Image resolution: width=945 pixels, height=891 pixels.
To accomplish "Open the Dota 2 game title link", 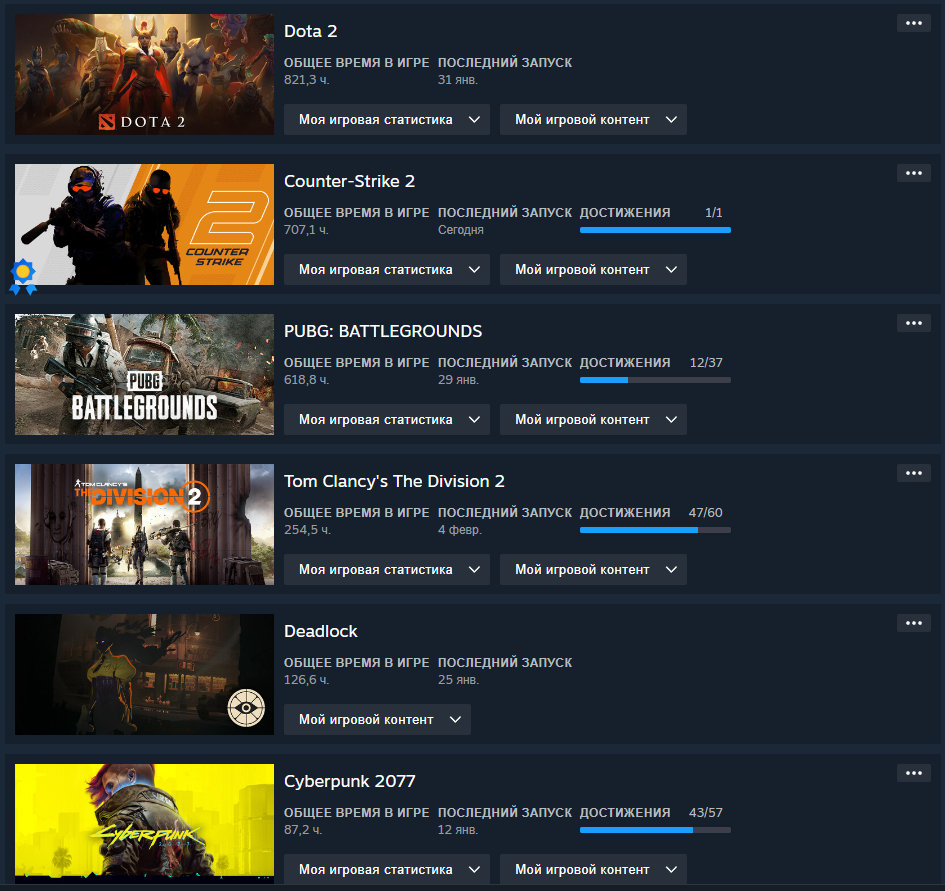I will (310, 31).
